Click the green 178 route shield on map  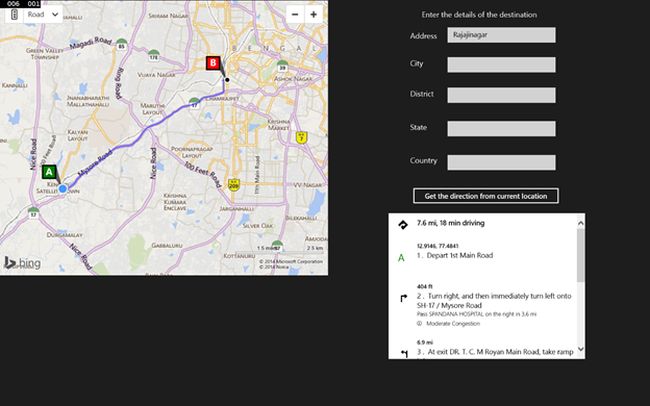[154, 55]
